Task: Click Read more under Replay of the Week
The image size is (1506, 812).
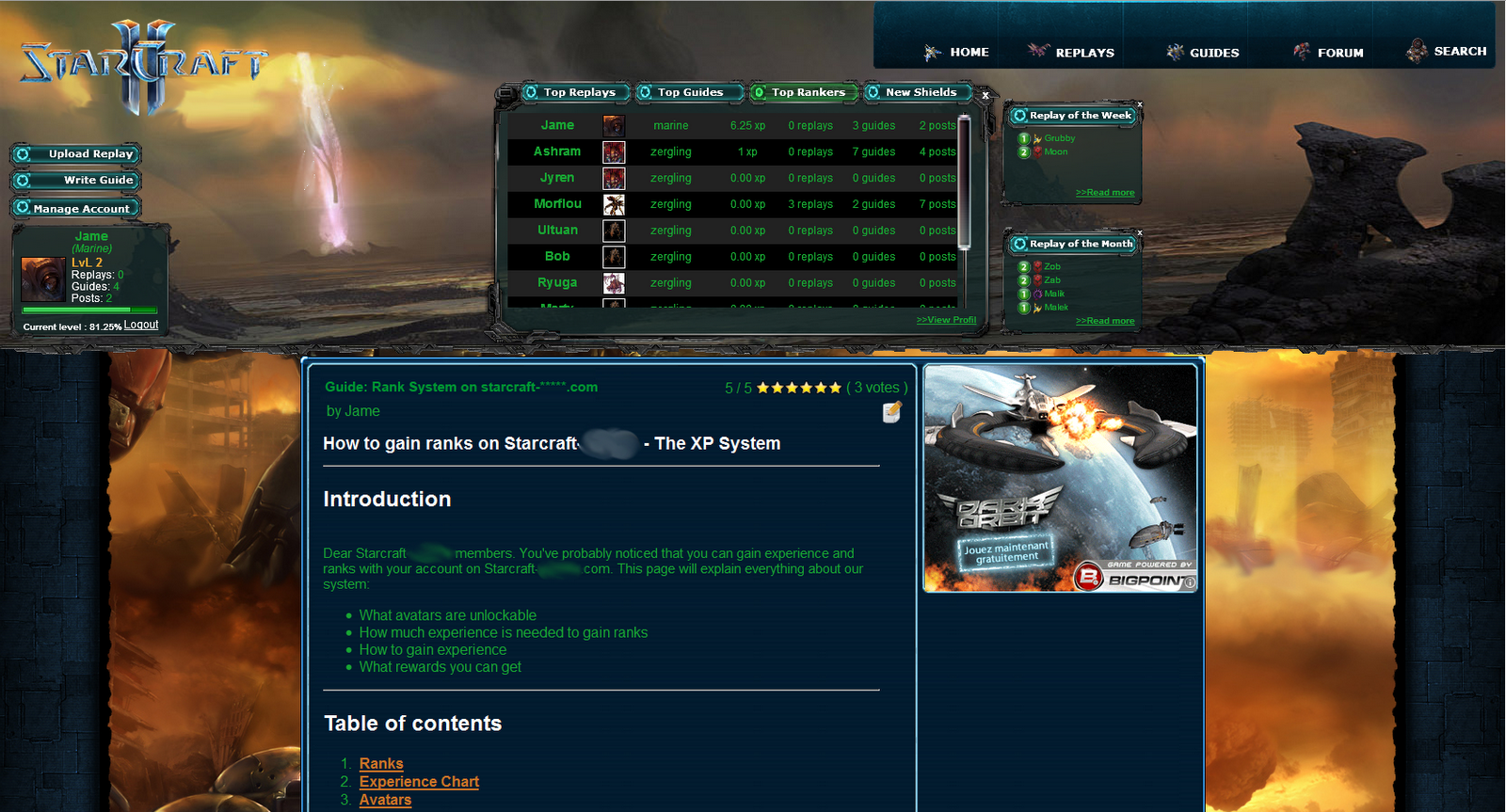Action: coord(1105,193)
